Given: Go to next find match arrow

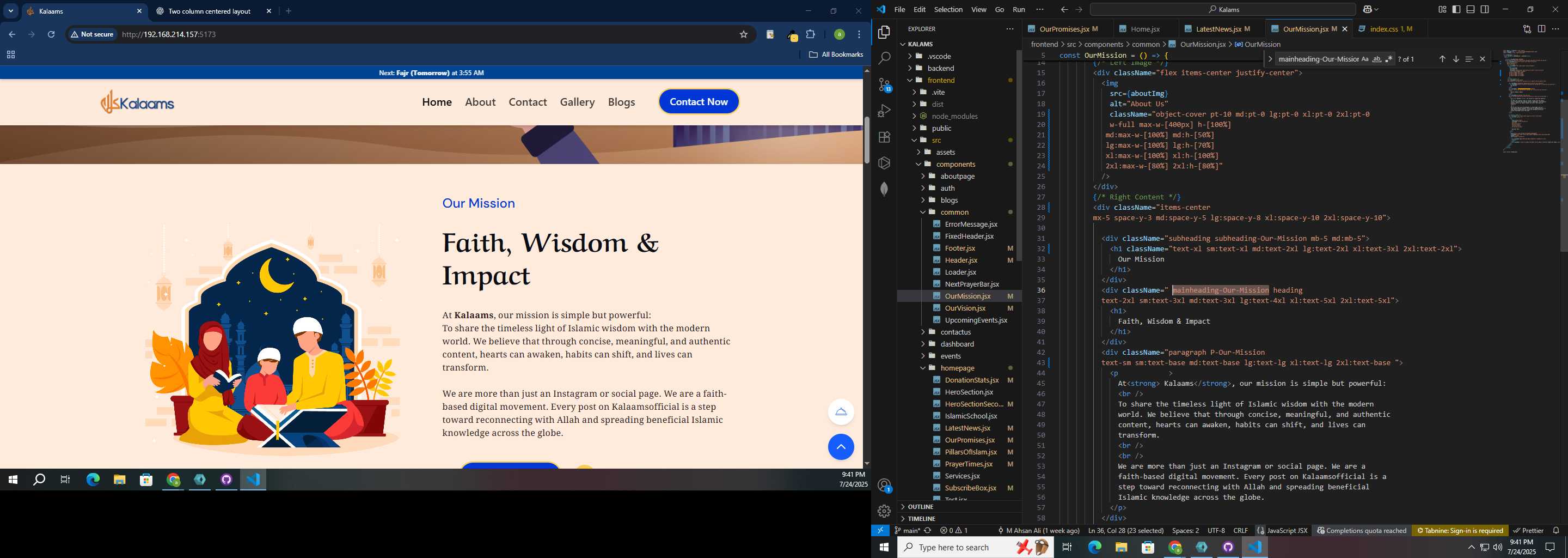Looking at the screenshot, I should click(x=1455, y=59).
